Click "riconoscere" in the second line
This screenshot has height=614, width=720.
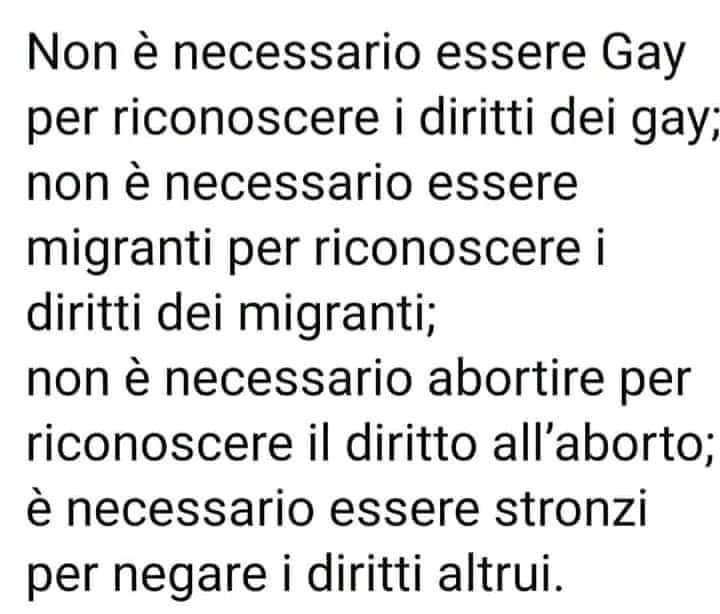coord(246,118)
